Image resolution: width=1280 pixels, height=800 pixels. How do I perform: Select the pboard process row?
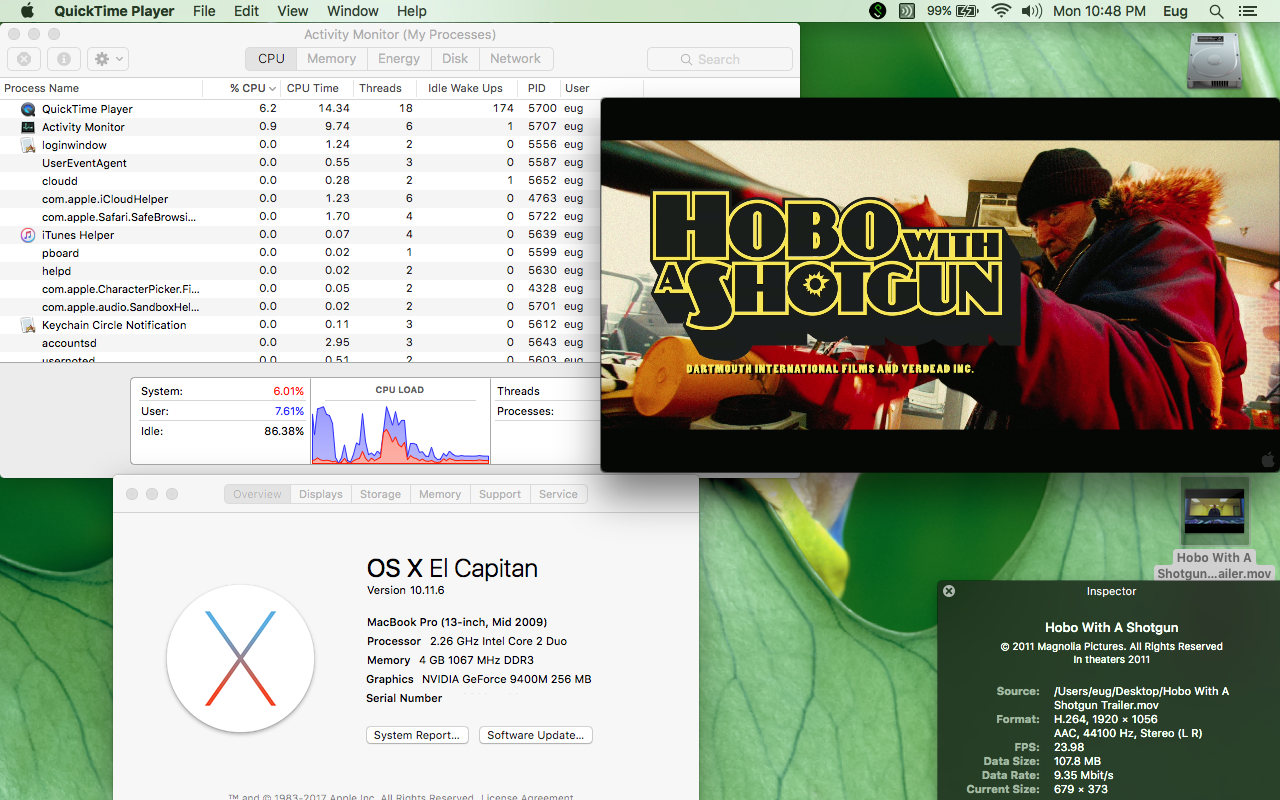click(x=300, y=253)
